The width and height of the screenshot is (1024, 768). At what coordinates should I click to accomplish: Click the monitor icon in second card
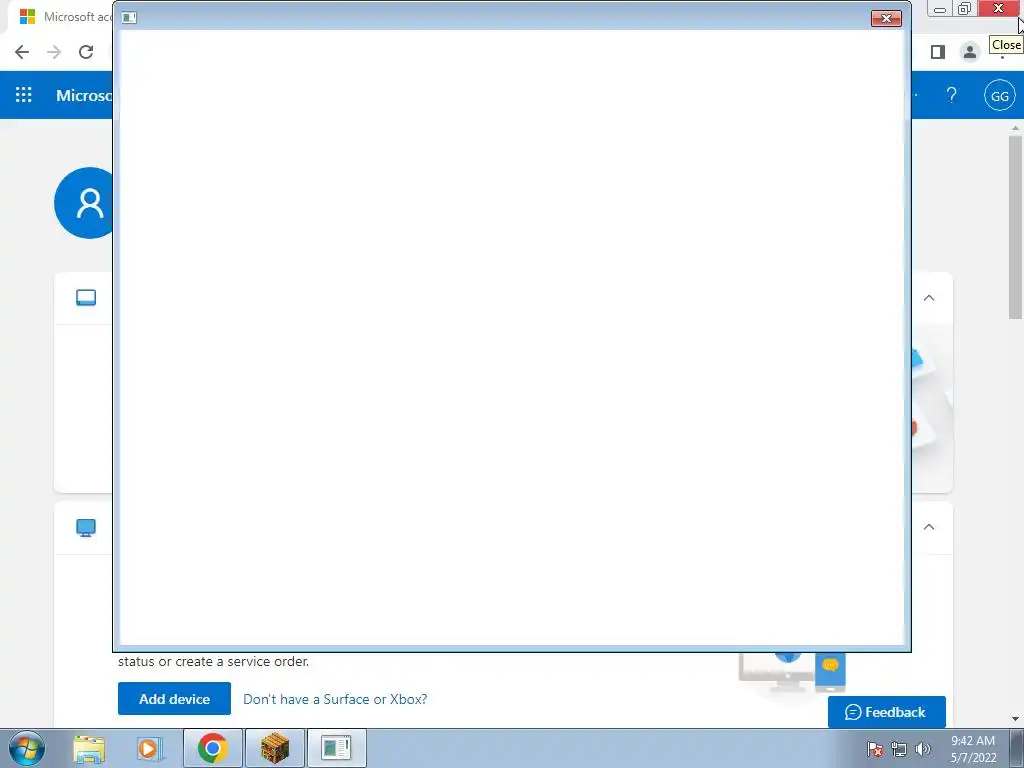86,528
